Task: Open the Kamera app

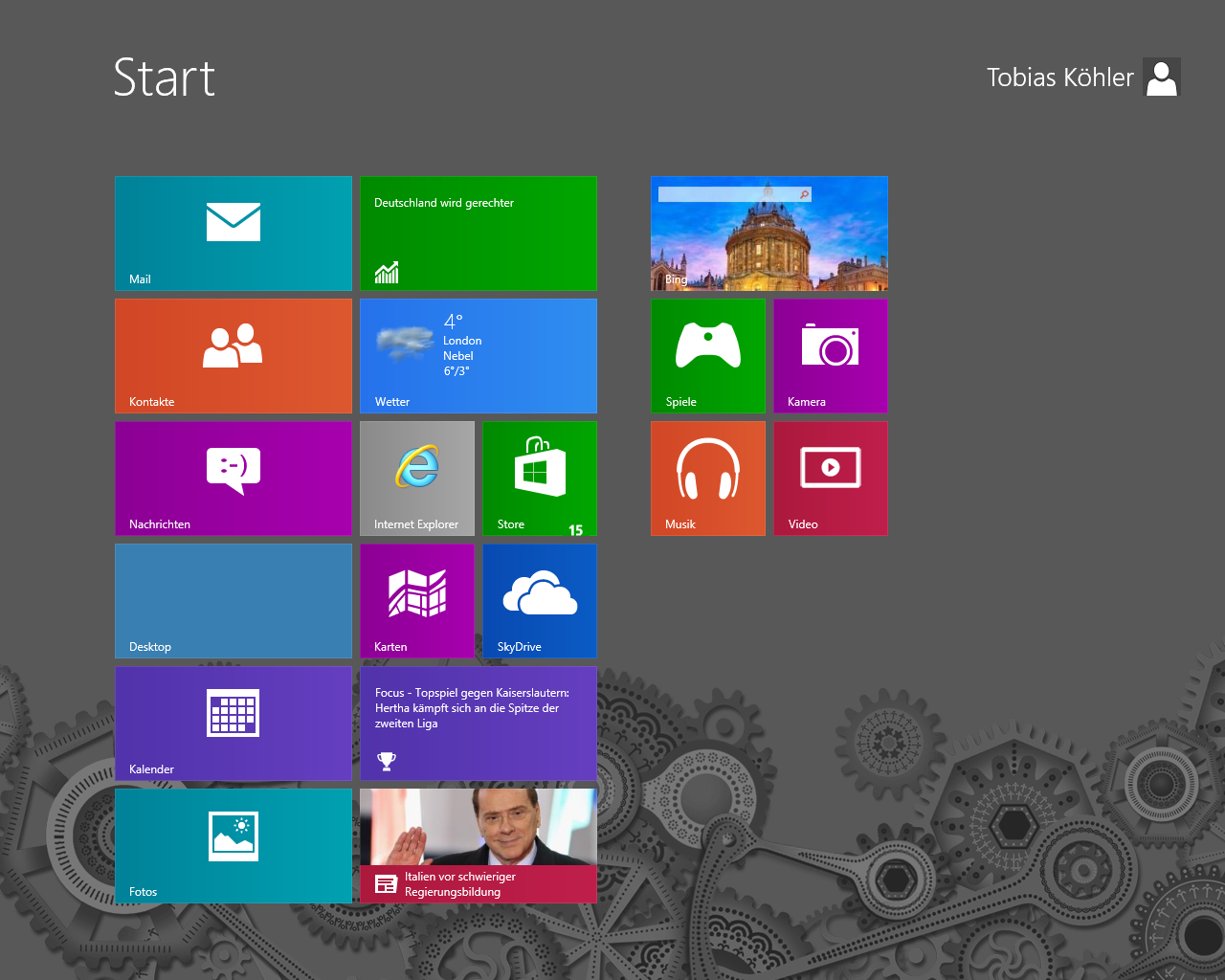Action: (831, 356)
